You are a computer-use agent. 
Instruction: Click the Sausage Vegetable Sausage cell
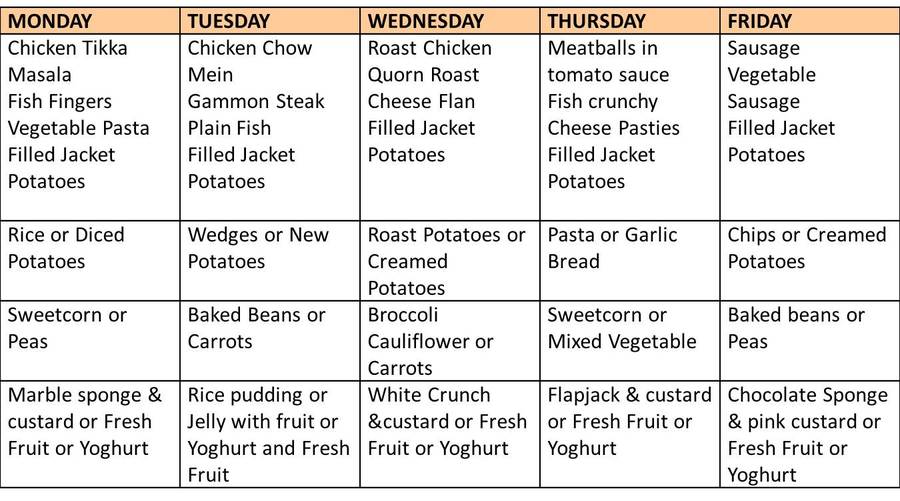[x=810, y=127]
